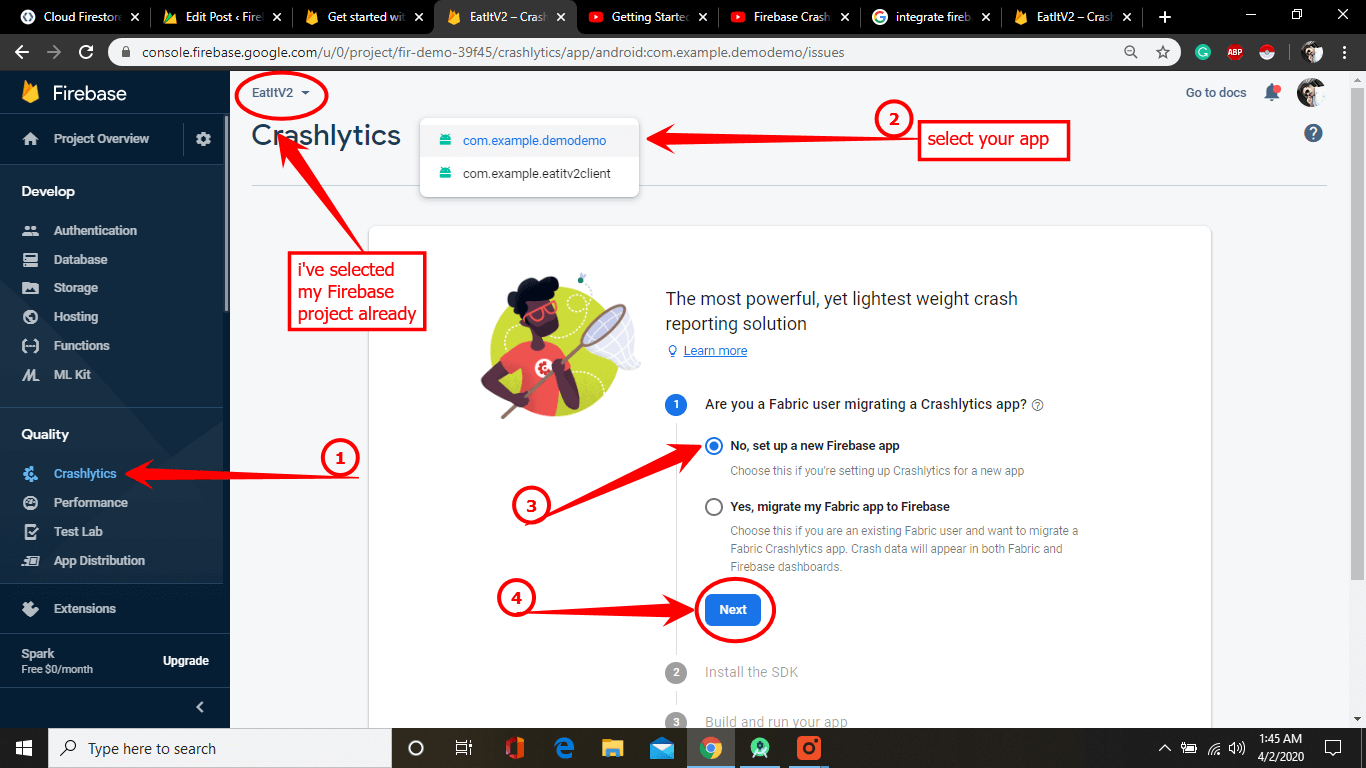Viewport: 1366px width, 768px height.
Task: Open volume control in system tray
Action: [x=1237, y=748]
